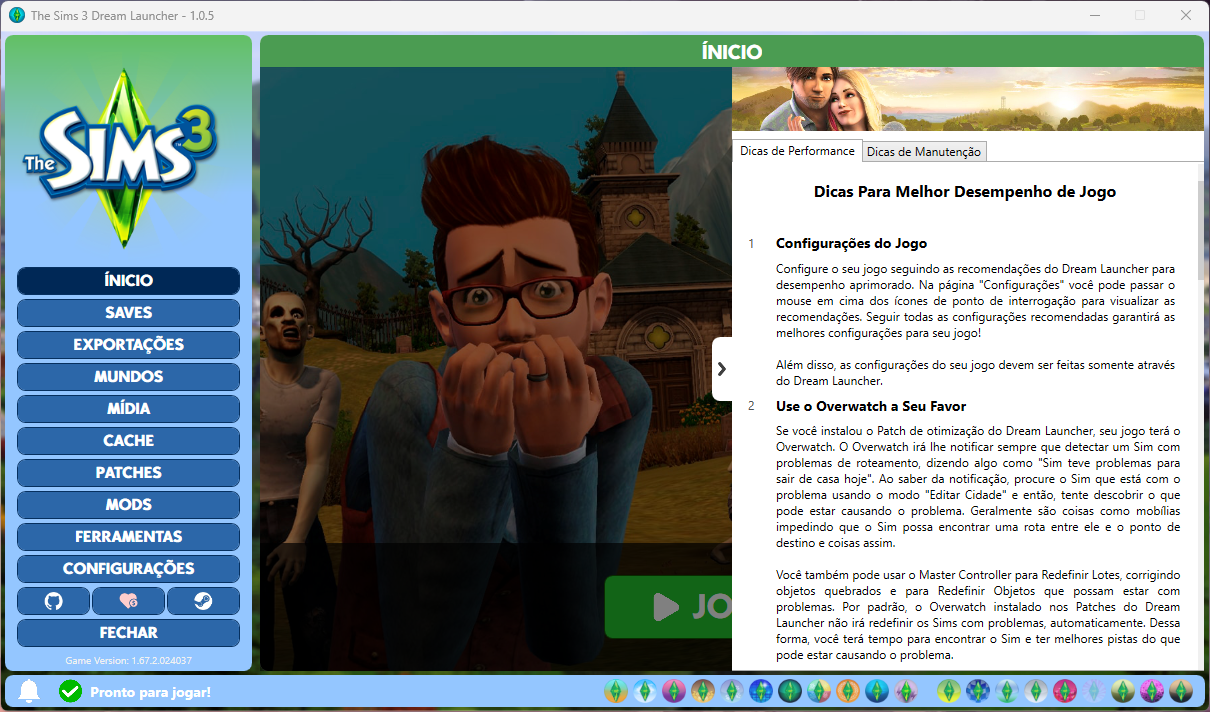The image size is (1210, 712).
Task: Open the CONFIGURAÇÕES page
Action: (128, 569)
